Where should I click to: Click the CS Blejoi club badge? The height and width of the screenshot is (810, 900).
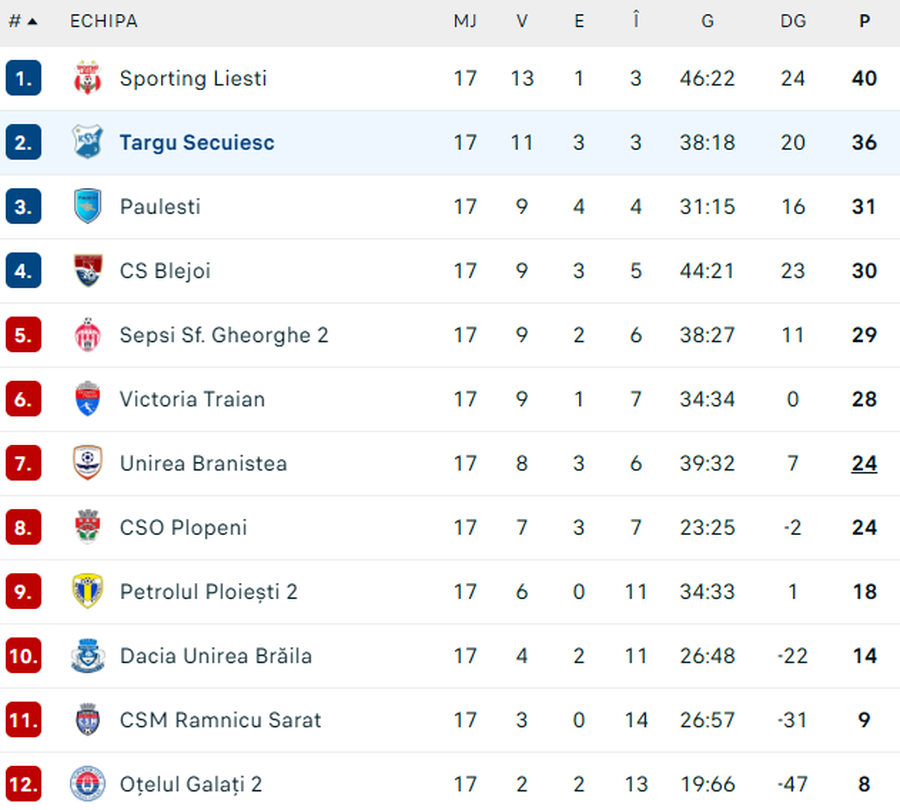pyautogui.click(x=88, y=270)
